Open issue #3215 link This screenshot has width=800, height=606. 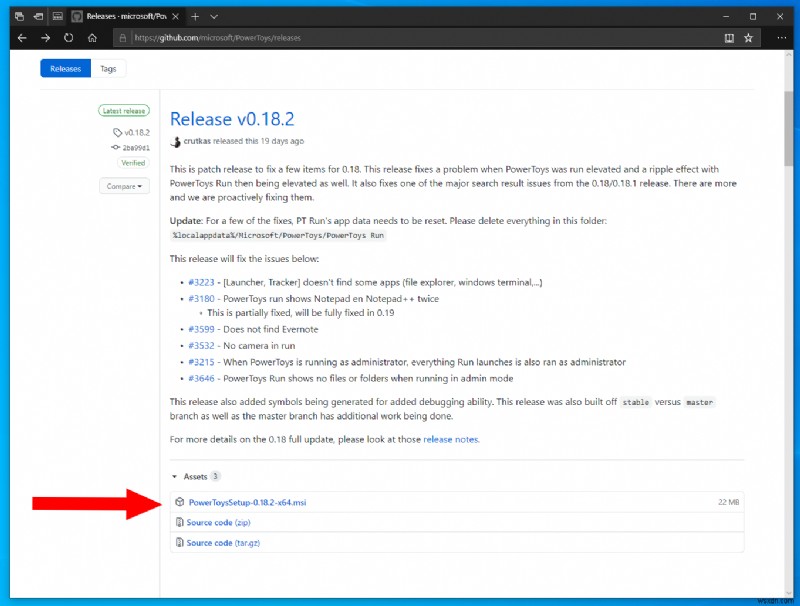201,362
